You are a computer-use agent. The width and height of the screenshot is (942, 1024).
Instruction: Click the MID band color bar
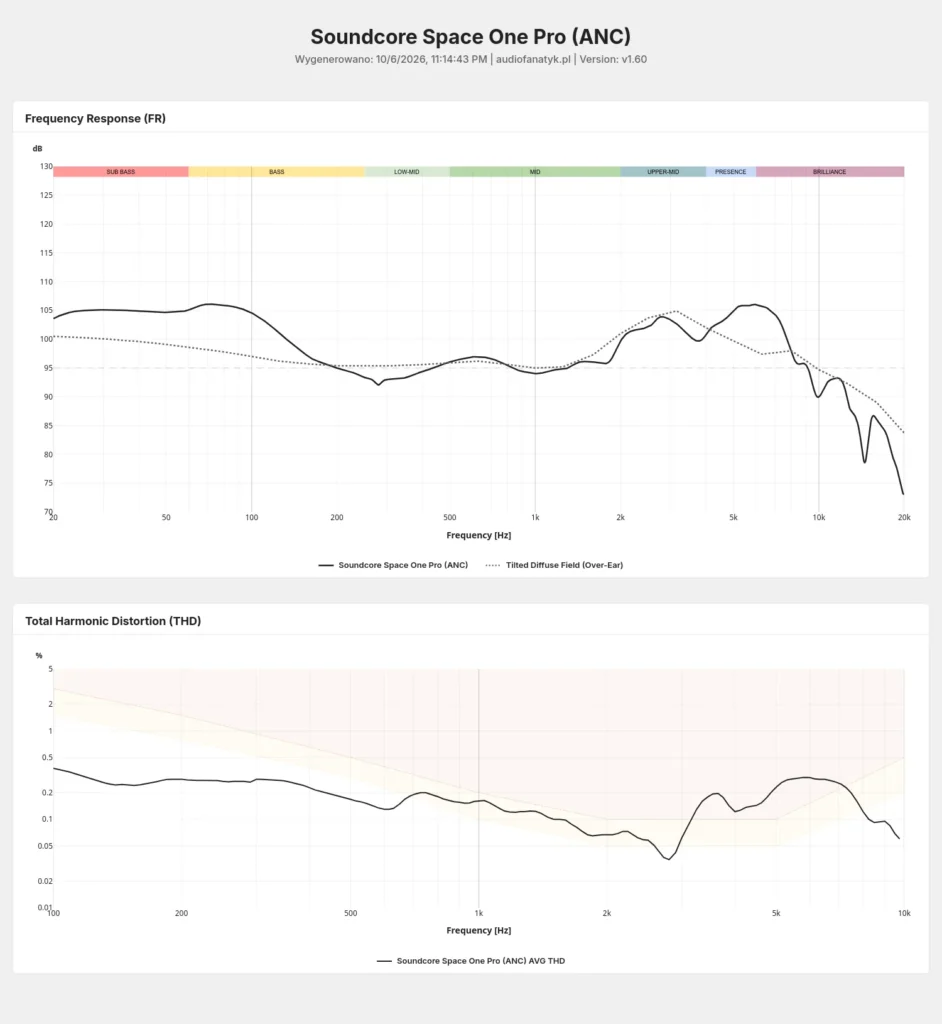pyautogui.click(x=535, y=172)
